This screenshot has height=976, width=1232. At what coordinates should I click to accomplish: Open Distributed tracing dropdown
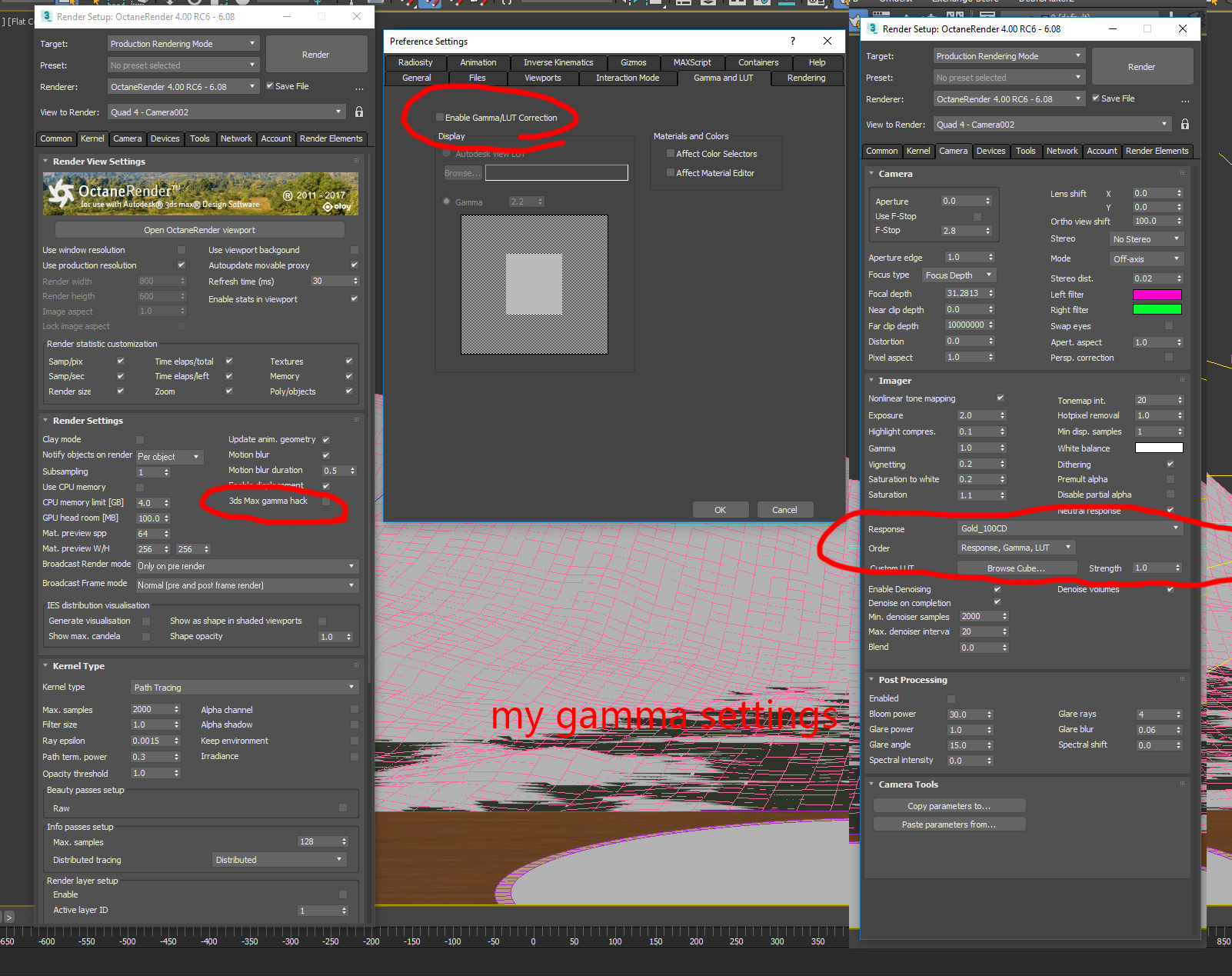point(279,860)
